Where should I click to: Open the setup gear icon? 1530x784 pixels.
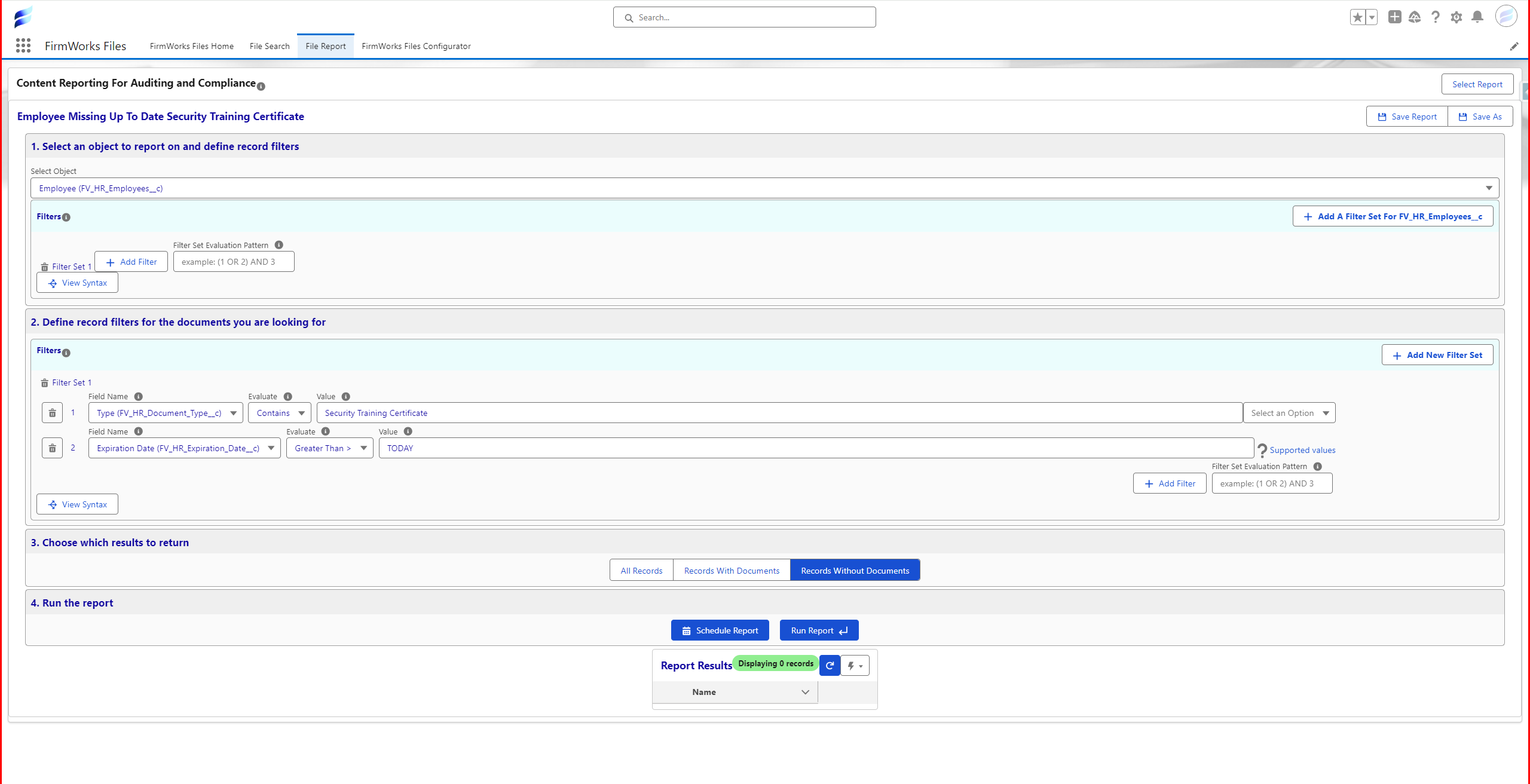tap(1456, 17)
